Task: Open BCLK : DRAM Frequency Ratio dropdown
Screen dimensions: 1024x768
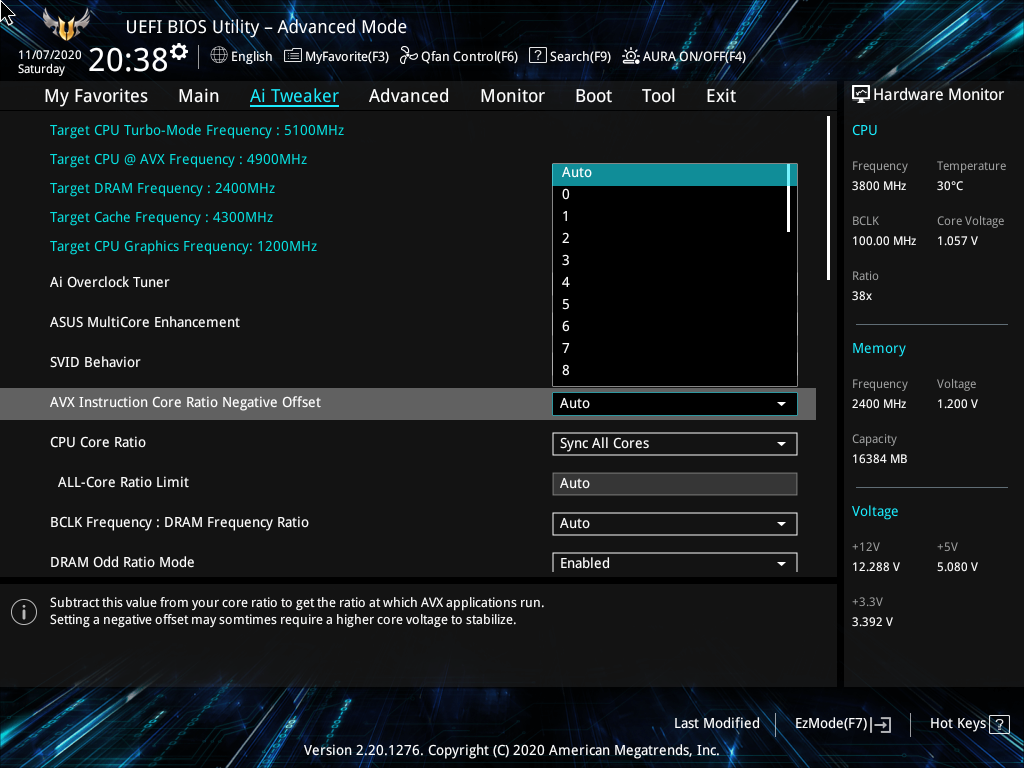Action: pyautogui.click(x=675, y=524)
